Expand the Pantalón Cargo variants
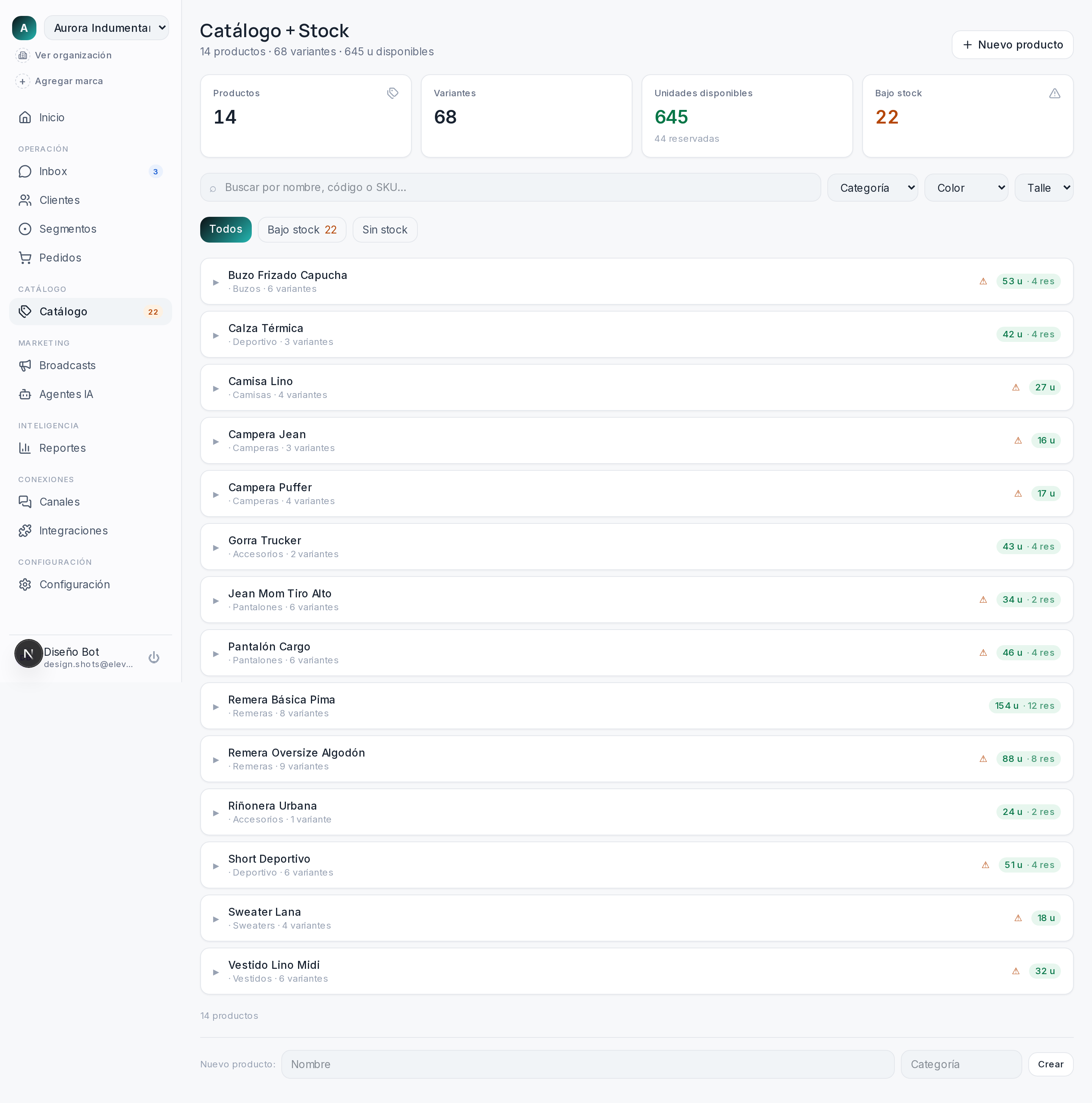Viewport: 1092px width, 1103px height. click(216, 654)
